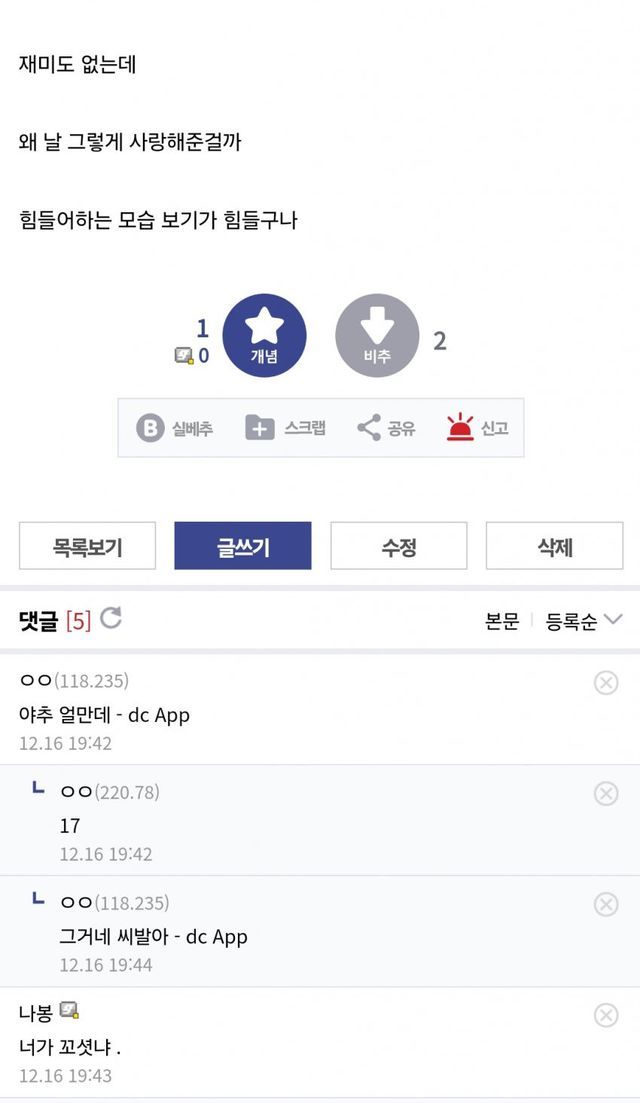The image size is (640, 1103).
Task: Downvote the post with the 비추 arrow button
Action: tap(377, 335)
